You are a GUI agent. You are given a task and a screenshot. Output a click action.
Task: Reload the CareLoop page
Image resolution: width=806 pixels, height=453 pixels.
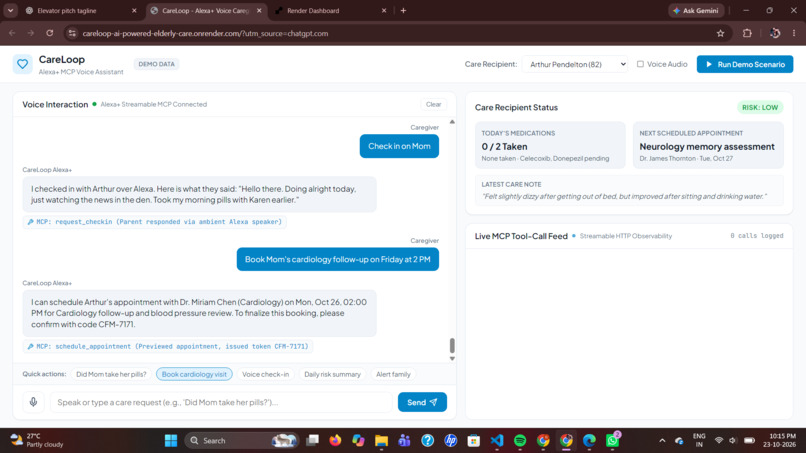click(x=49, y=33)
